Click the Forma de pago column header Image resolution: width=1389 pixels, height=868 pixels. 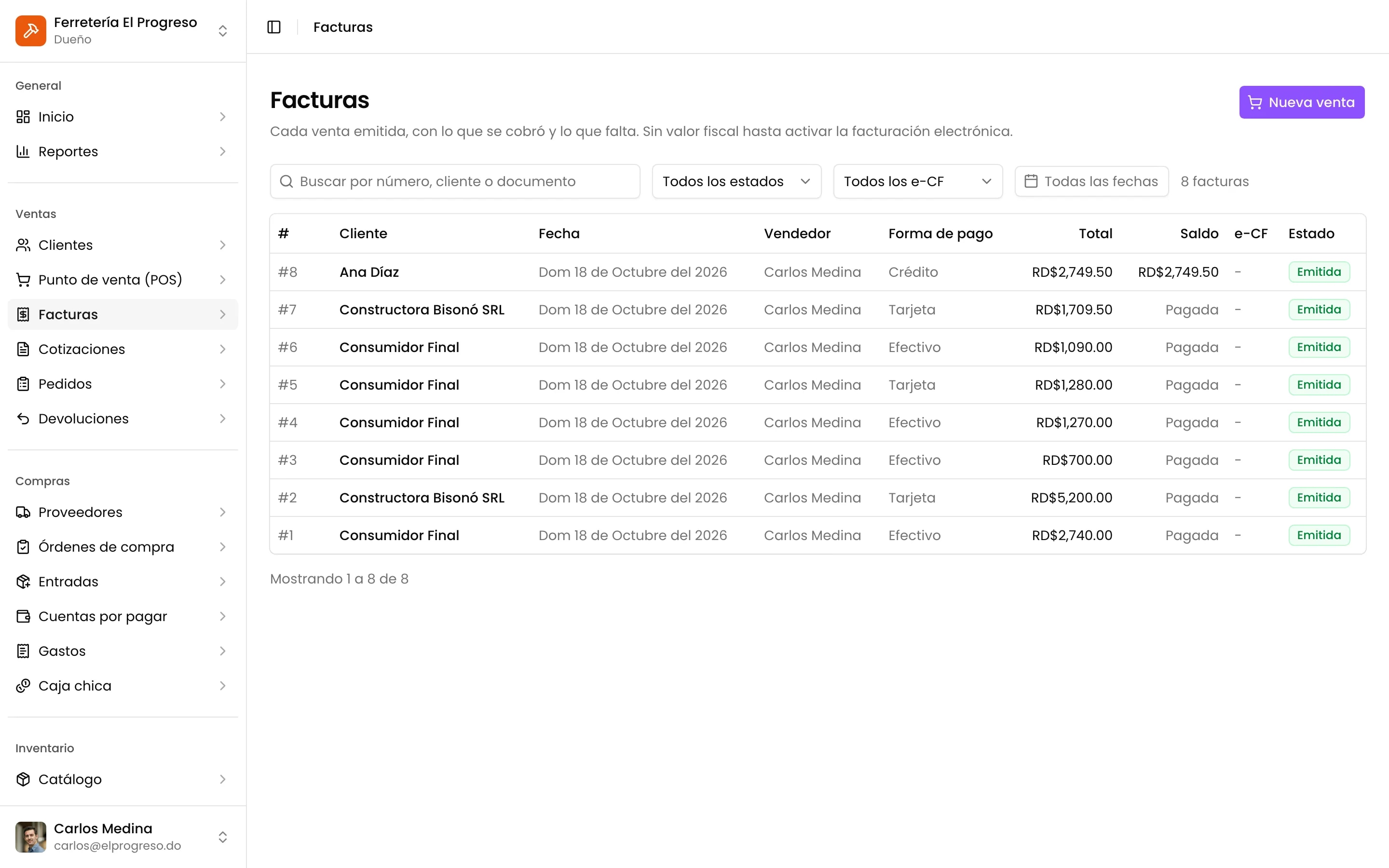pyautogui.click(x=940, y=234)
